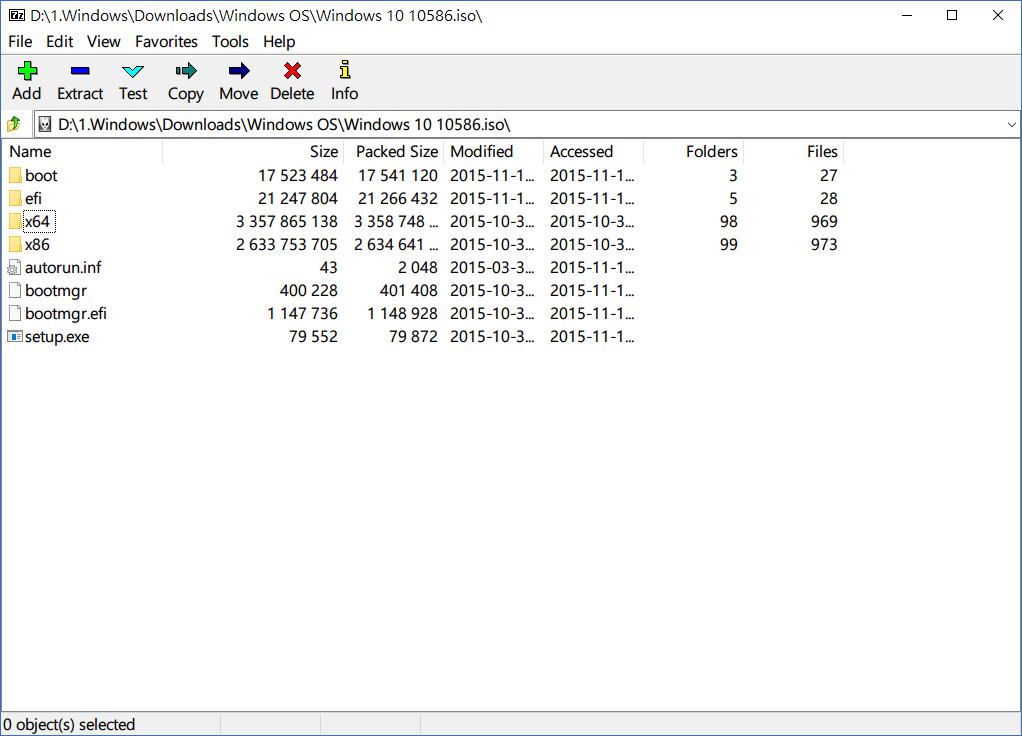
Task: Click the 0 object(s) selected status
Action: click(x=69, y=724)
